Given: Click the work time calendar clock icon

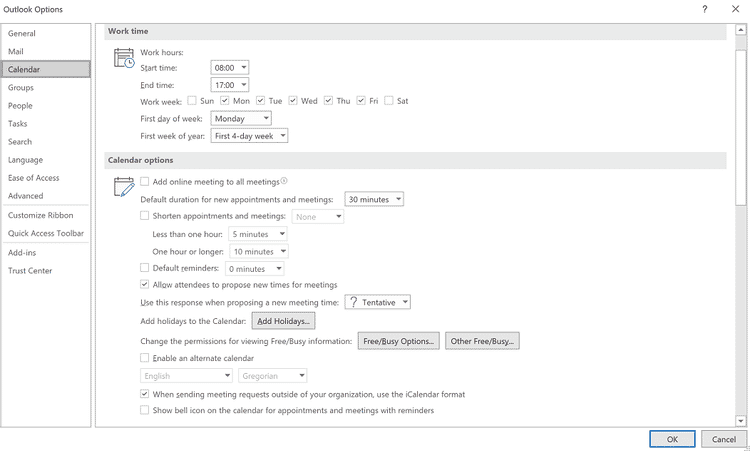Looking at the screenshot, I should 124,58.
